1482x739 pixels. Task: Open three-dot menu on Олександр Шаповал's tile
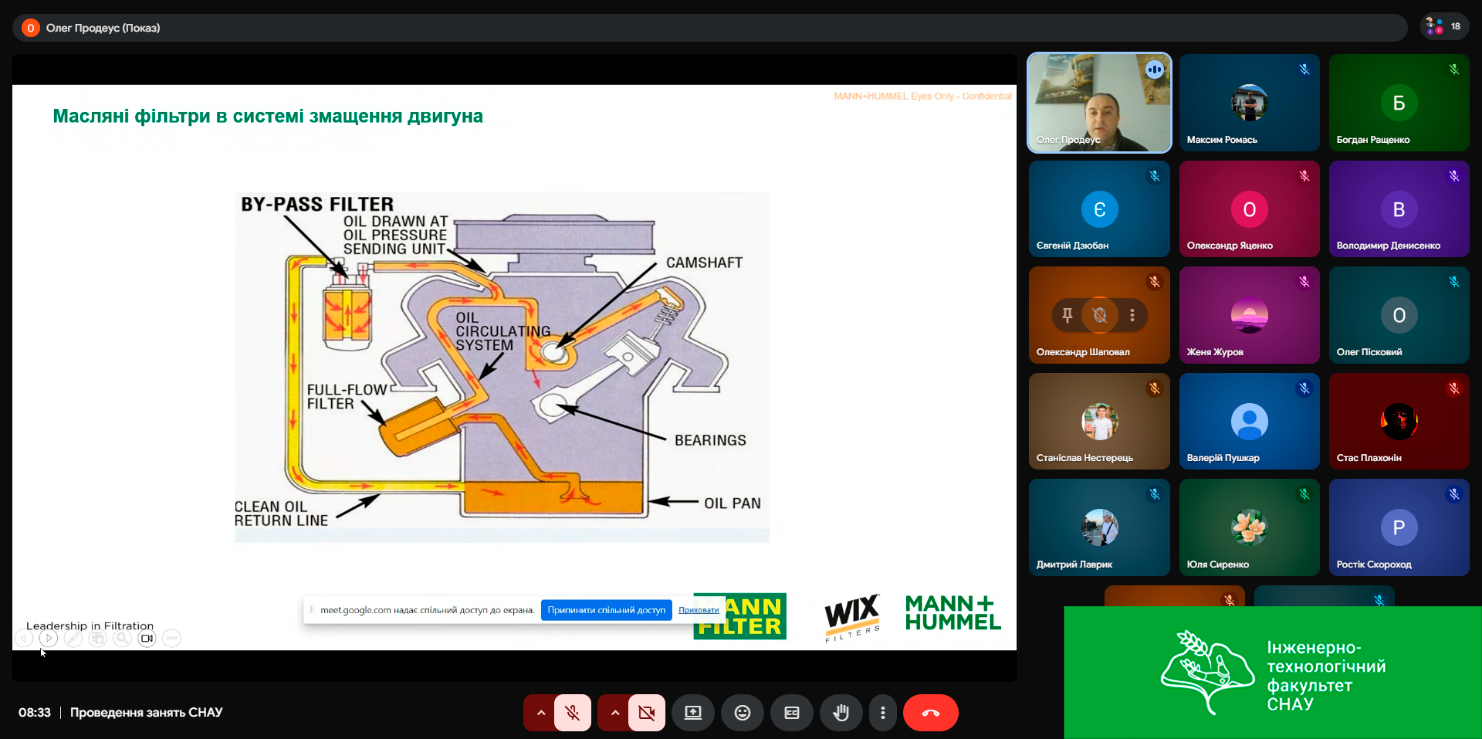(x=1132, y=315)
